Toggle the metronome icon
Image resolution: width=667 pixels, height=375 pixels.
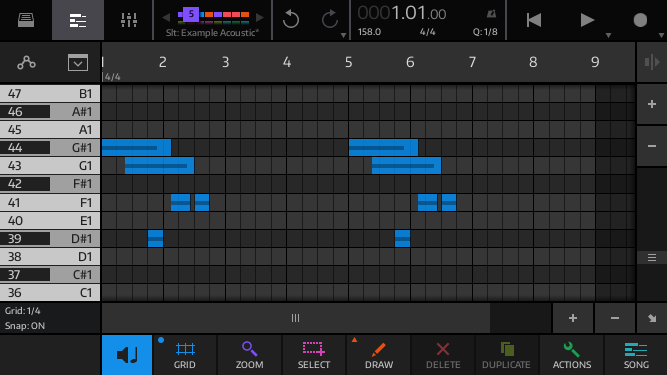(x=491, y=14)
